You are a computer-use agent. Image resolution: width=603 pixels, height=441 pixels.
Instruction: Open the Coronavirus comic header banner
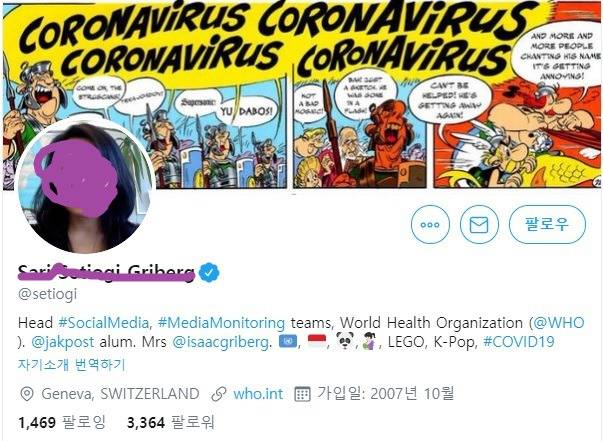tap(302, 95)
